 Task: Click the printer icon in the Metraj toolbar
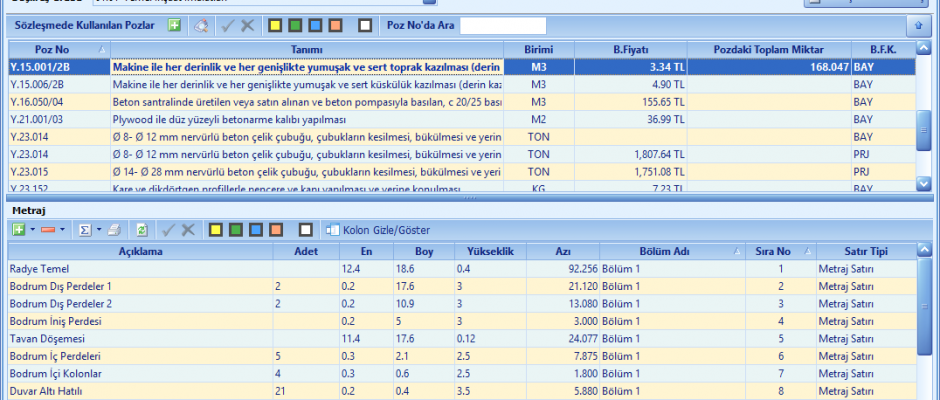(x=114, y=230)
